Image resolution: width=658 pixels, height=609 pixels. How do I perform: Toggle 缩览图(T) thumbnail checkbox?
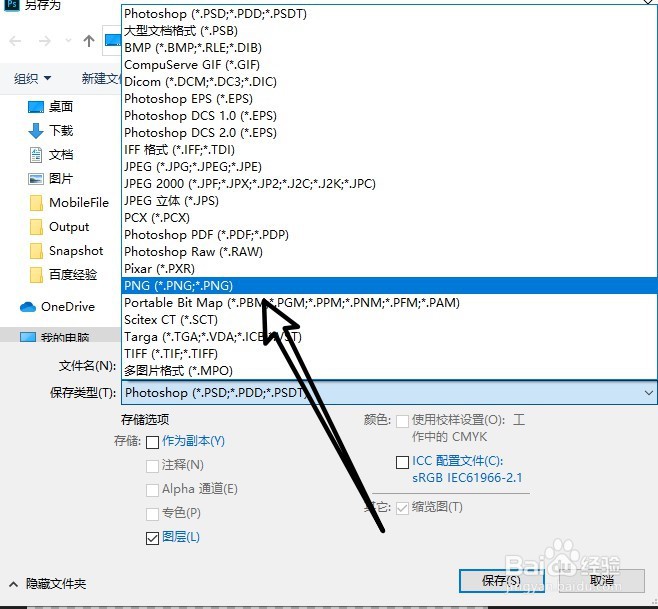coord(402,508)
